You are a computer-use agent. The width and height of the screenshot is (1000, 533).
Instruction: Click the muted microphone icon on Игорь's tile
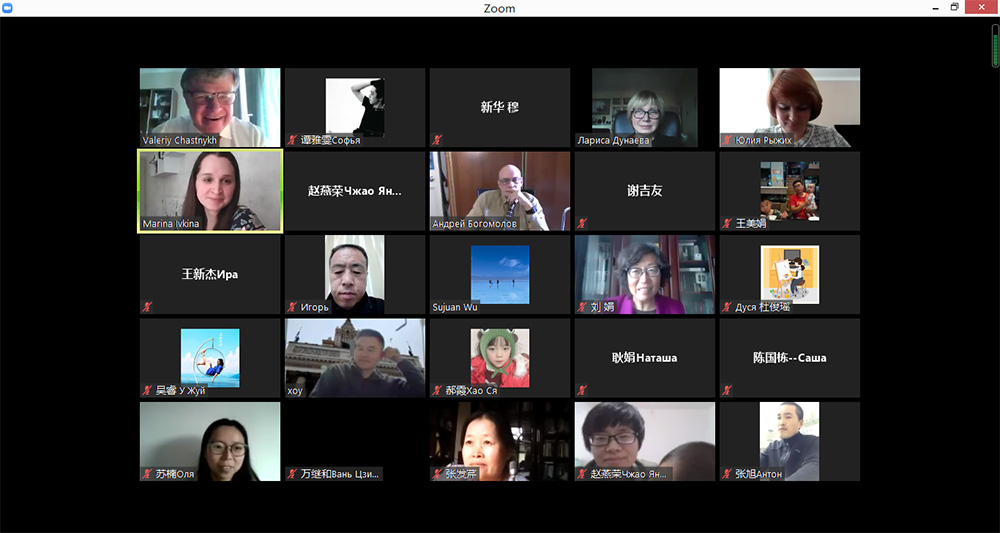coord(292,307)
